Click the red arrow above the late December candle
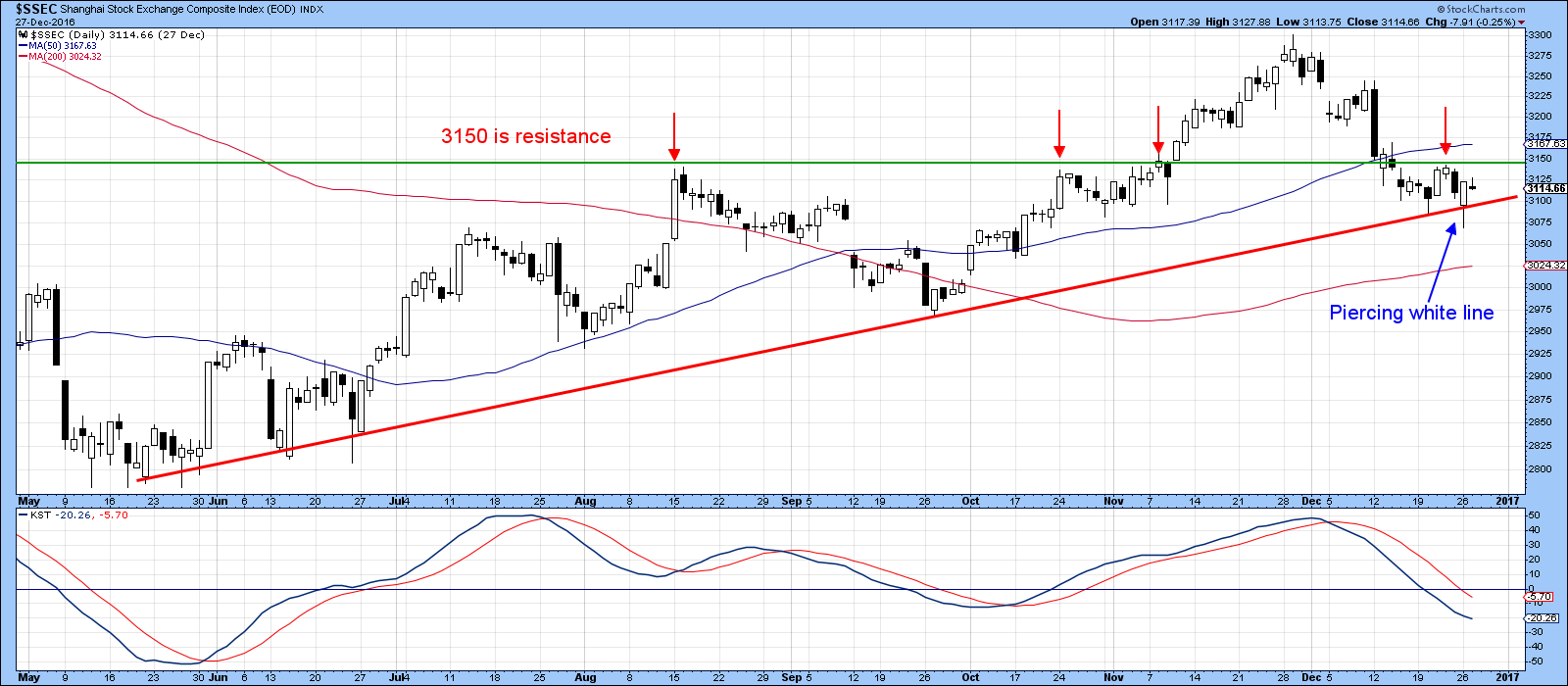 click(x=1445, y=130)
